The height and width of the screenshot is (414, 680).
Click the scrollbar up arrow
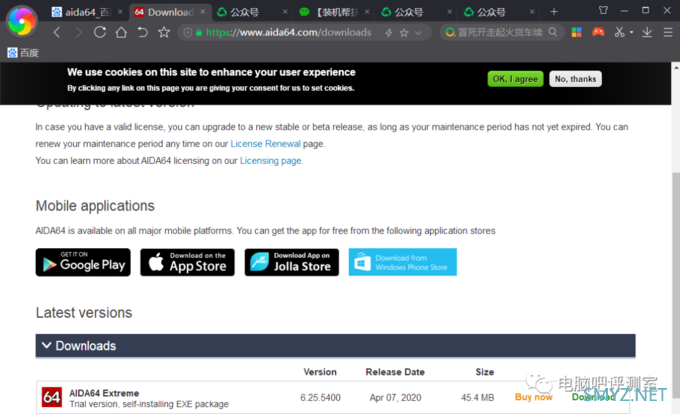pos(676,68)
